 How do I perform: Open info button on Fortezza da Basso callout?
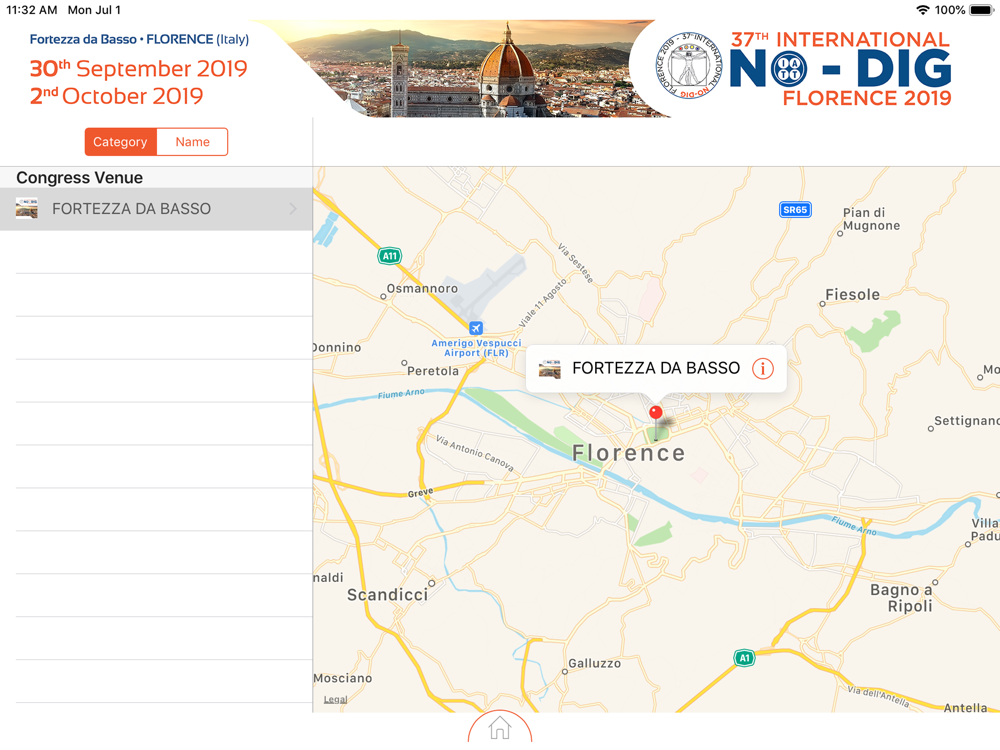pyautogui.click(x=762, y=369)
